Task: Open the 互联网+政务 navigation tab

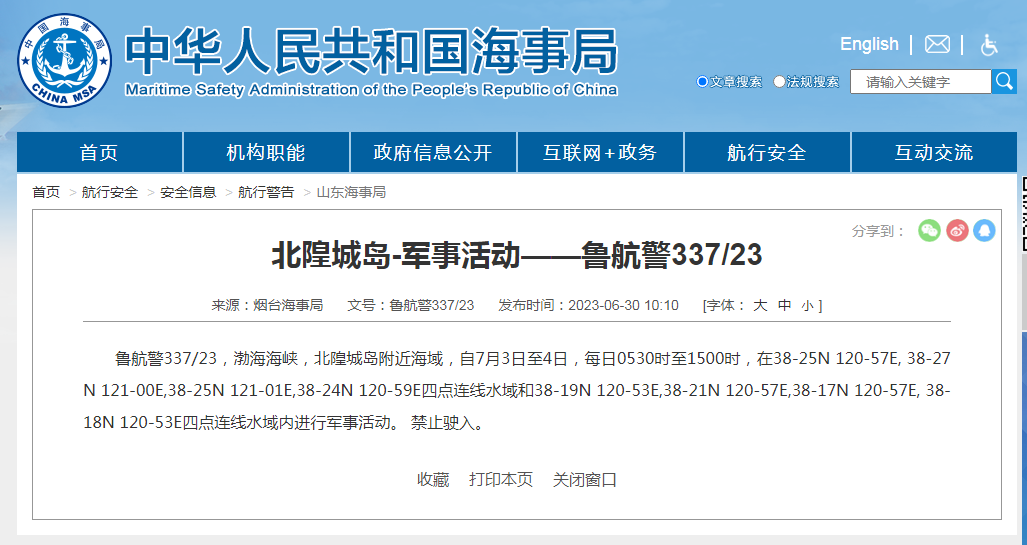Action: [x=600, y=153]
